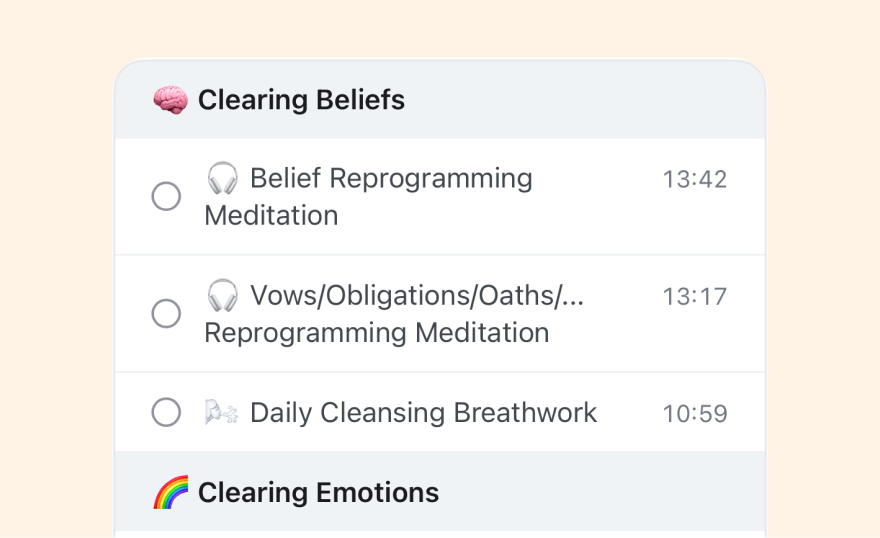This screenshot has width=880, height=538.
Task: Expand the truncated ellipsis in the Vows/Obligations/Oaths title
Action: coord(570,297)
